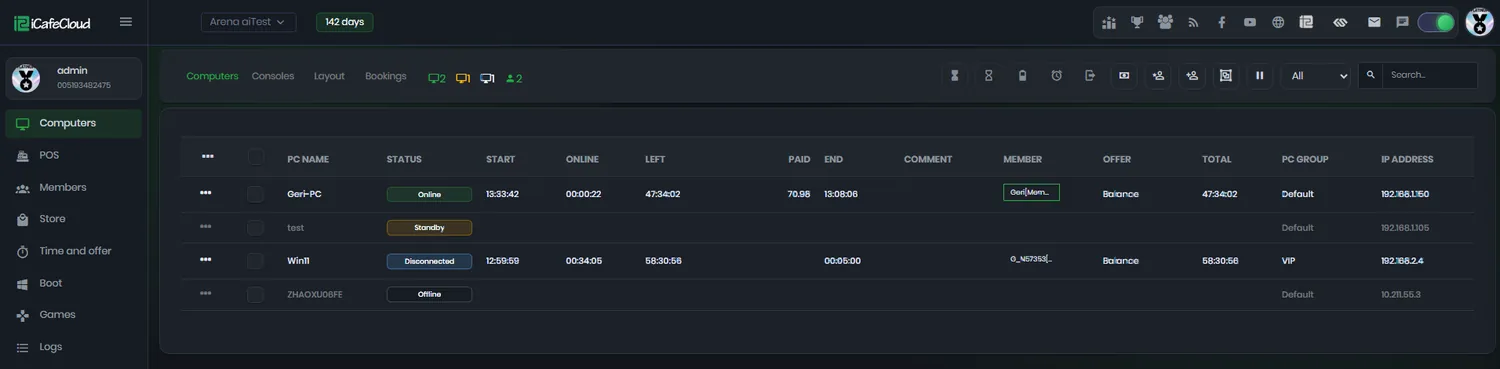Open the statistics chart icon in top bar
1500x369 pixels.
1109,22
